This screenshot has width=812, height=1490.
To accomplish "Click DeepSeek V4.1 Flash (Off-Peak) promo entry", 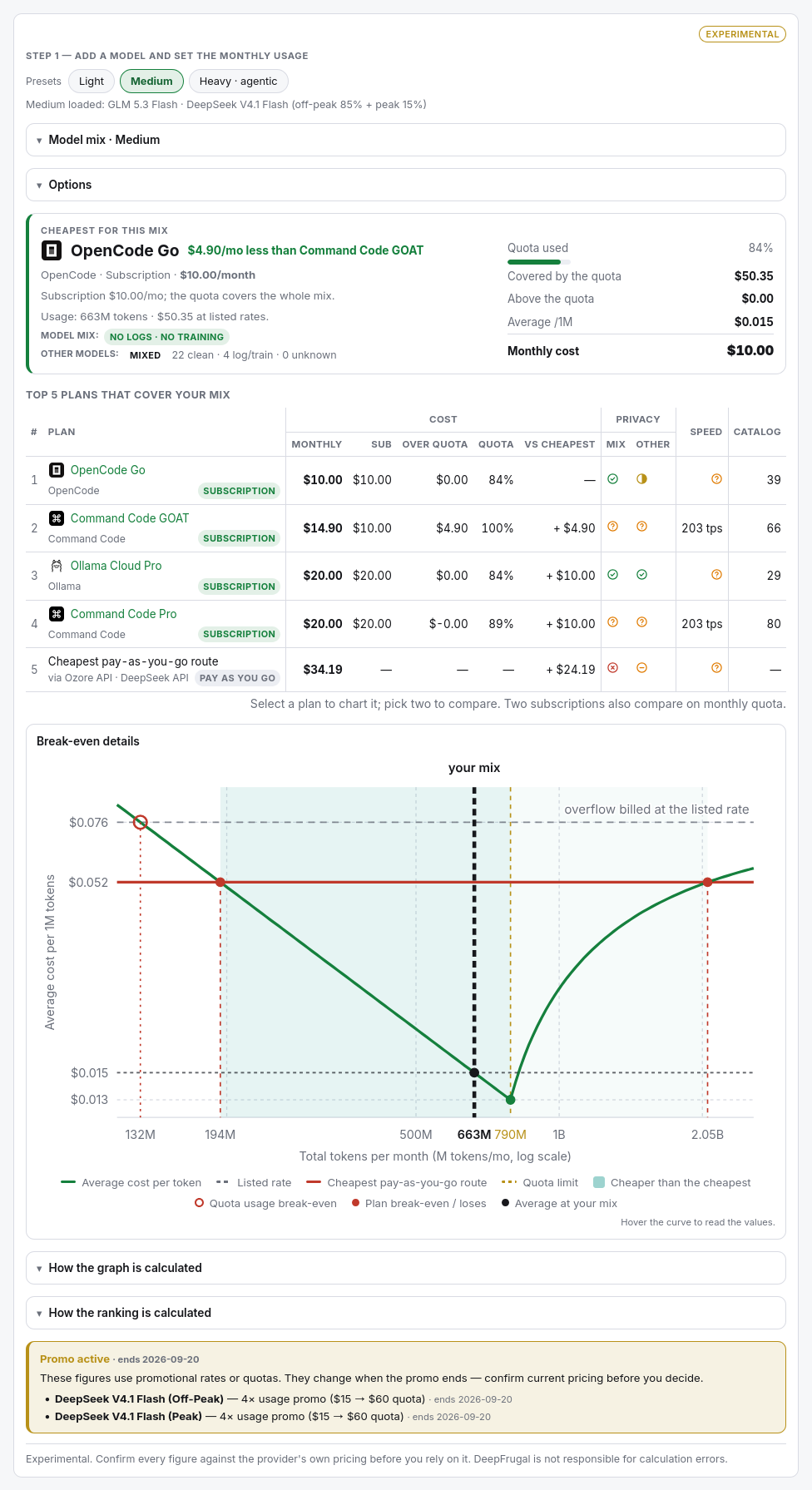I will pos(284,1399).
